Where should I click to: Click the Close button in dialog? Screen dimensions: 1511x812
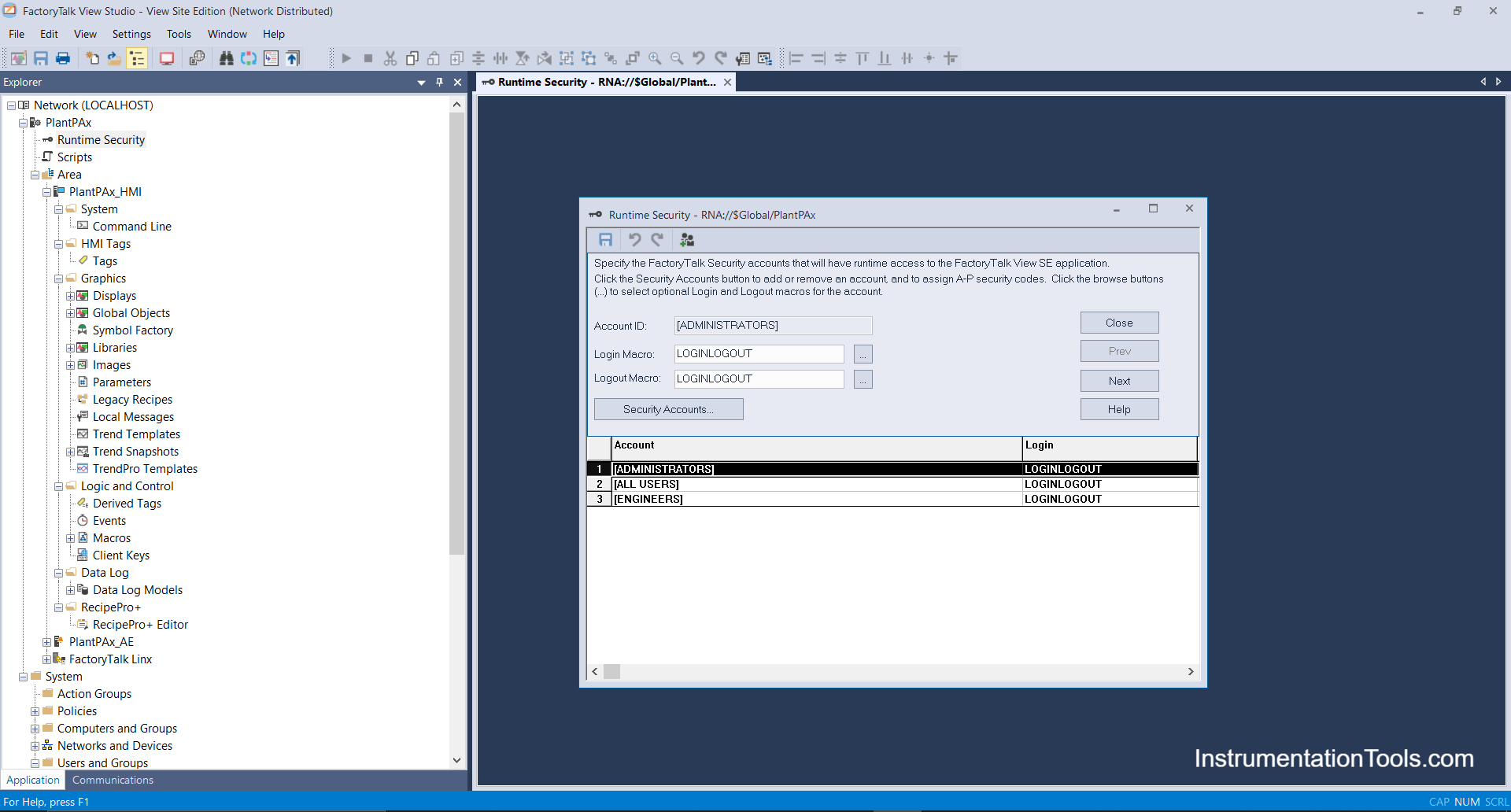tap(1119, 323)
